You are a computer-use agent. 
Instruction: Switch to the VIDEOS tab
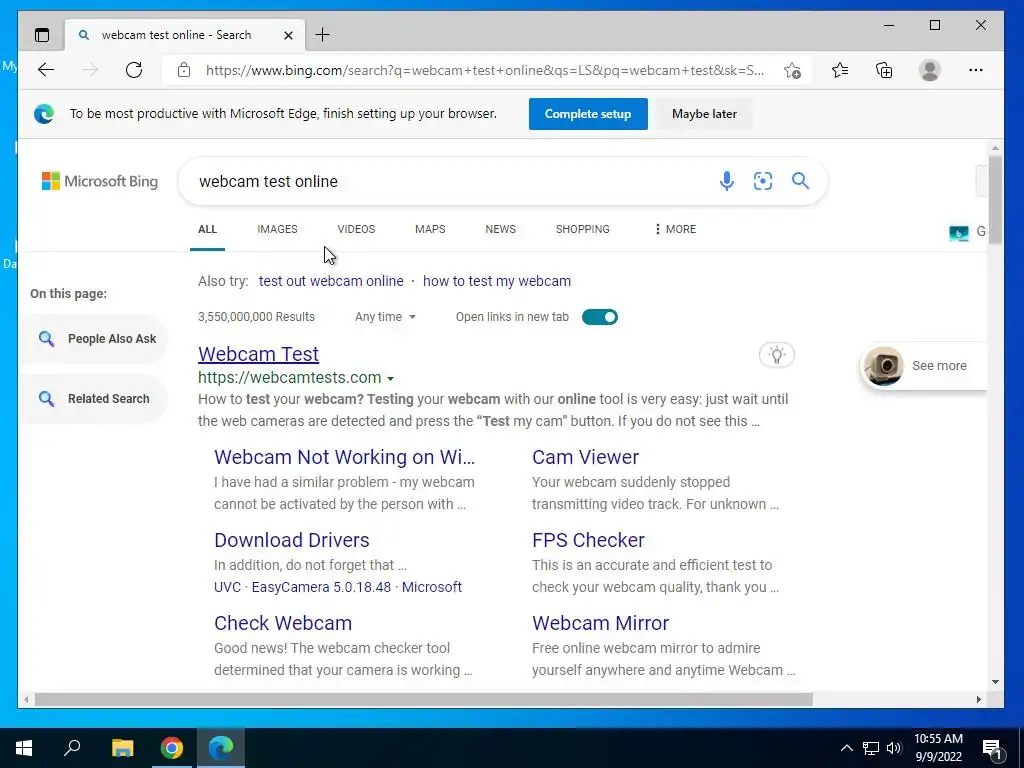click(x=356, y=229)
